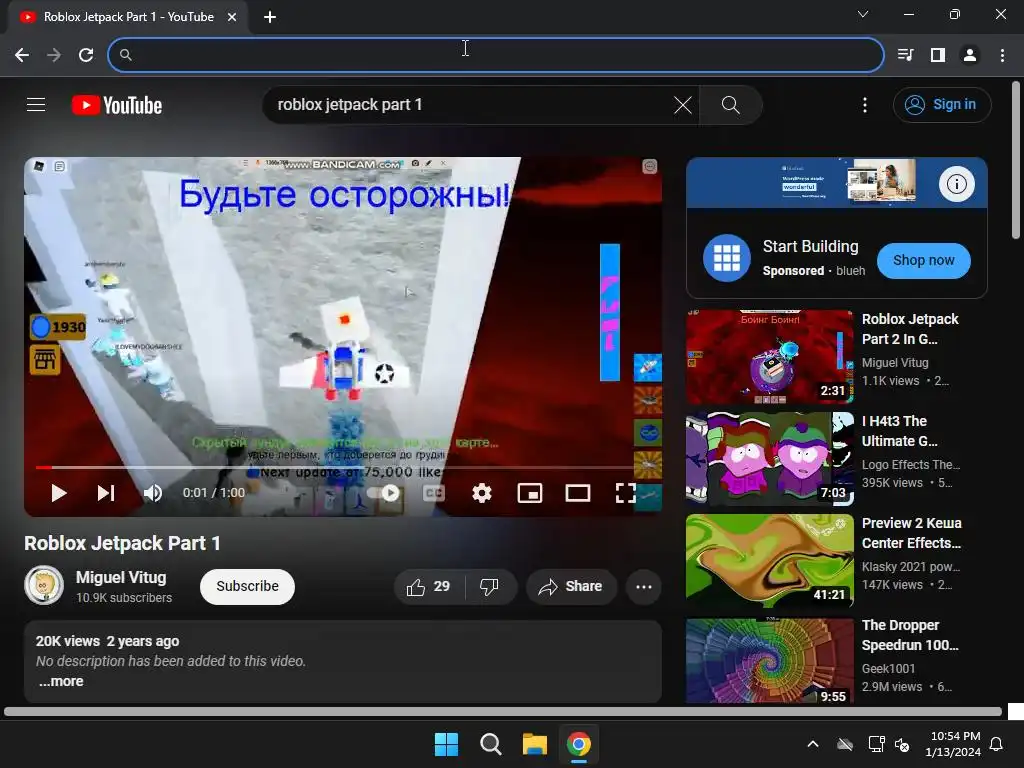This screenshot has height=768, width=1024.
Task: Click Chrome icon in taskbar
Action: [x=579, y=744]
